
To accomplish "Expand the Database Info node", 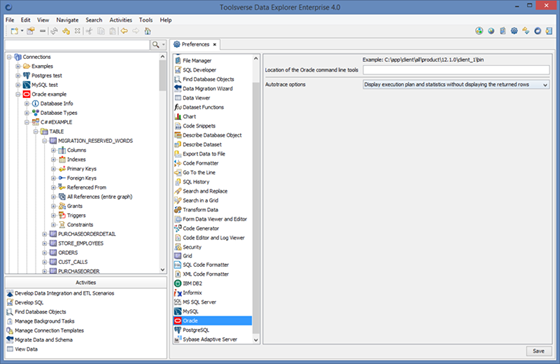I will 27,104.
